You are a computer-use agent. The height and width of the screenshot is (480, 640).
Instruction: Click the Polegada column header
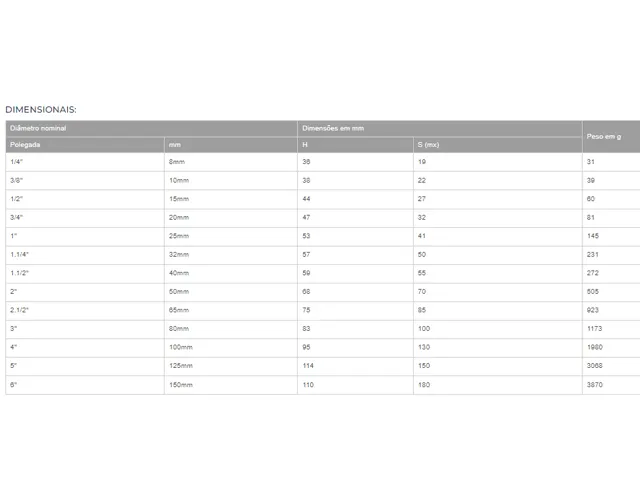[x=85, y=144]
